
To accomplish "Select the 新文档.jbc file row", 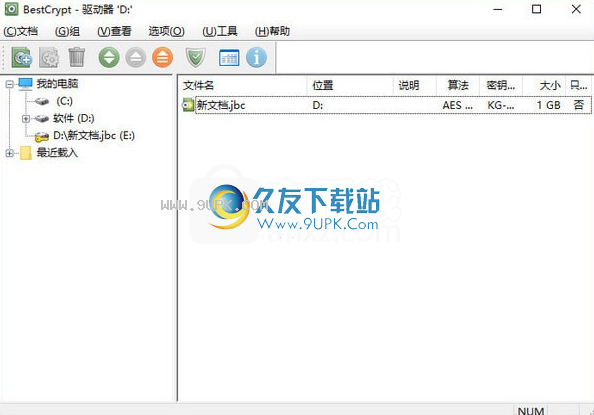I will click(x=386, y=105).
